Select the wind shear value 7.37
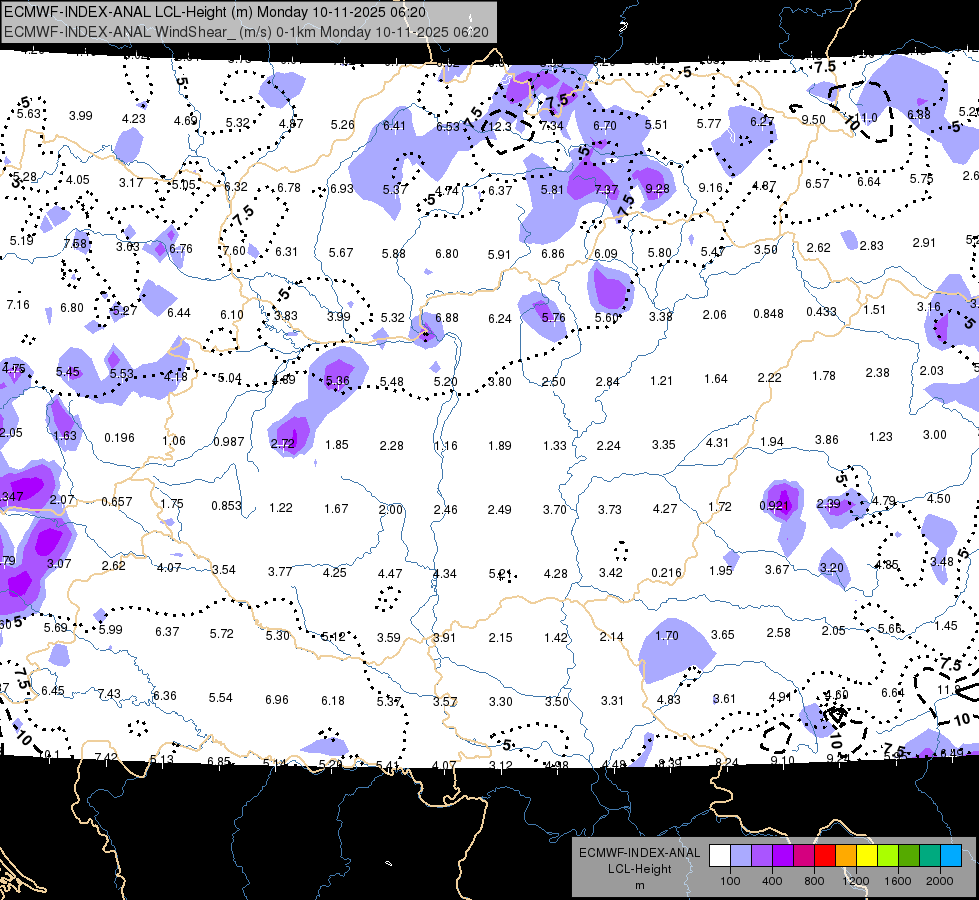The height and width of the screenshot is (900, 979). coord(606,189)
